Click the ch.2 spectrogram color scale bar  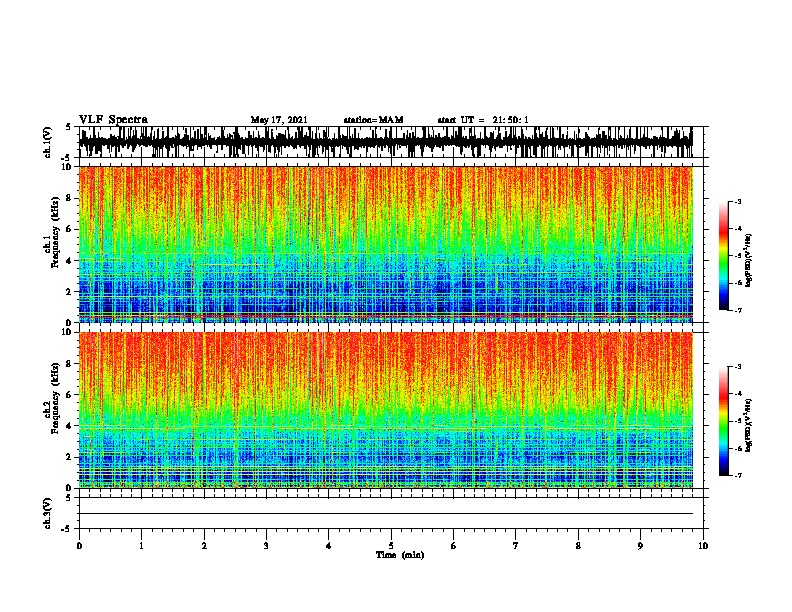pos(723,421)
